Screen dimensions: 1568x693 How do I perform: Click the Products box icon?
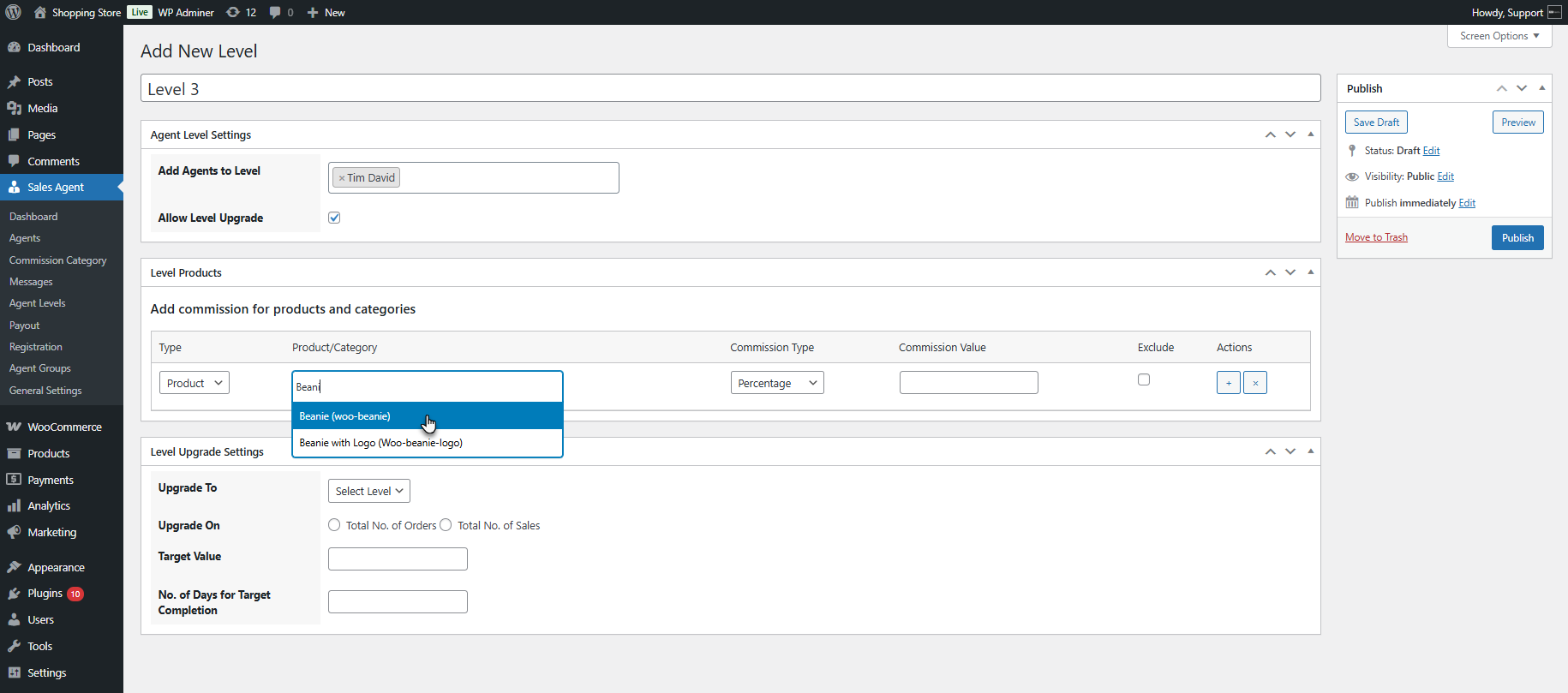(14, 453)
